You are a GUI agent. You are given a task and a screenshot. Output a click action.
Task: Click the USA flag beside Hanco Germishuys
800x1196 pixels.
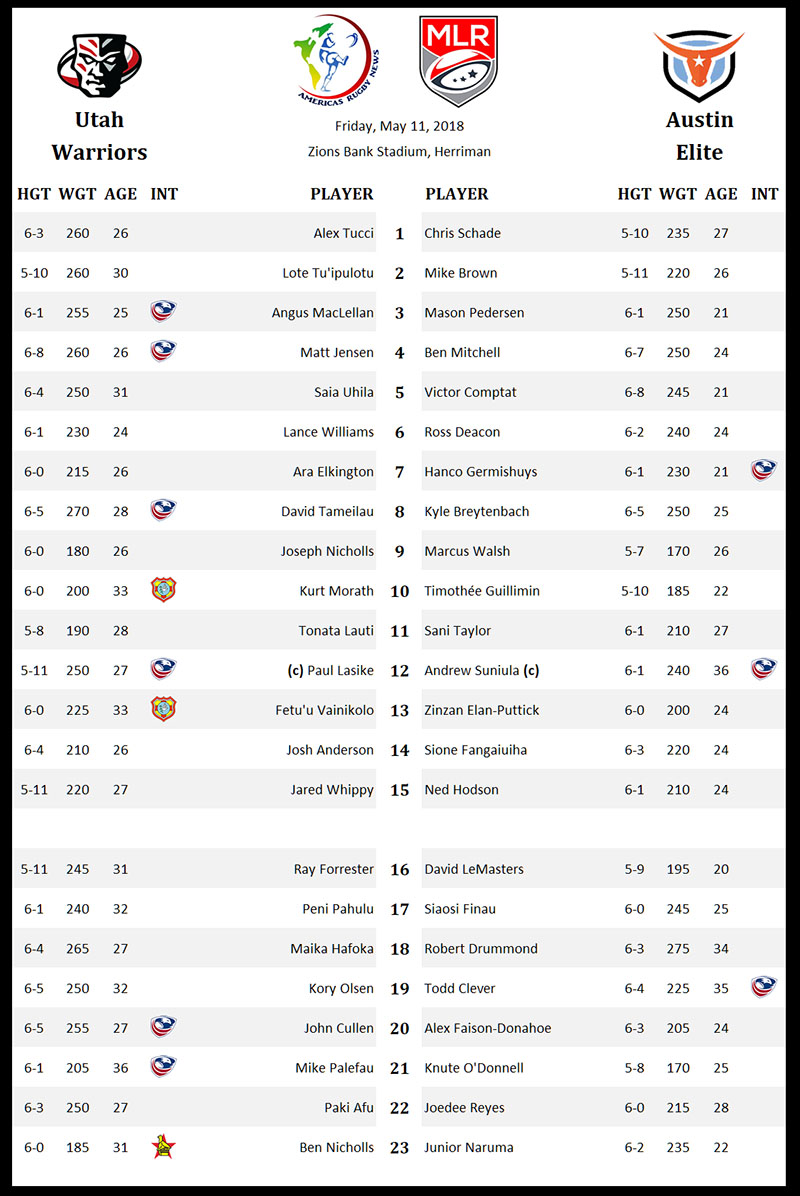tap(764, 471)
